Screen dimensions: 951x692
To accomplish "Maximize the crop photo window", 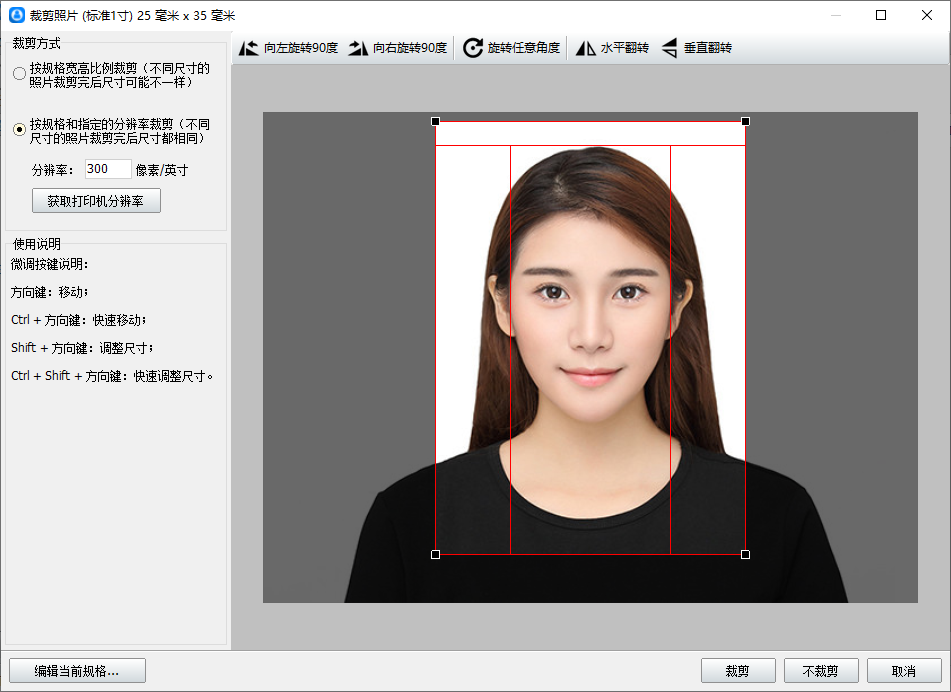I will (881, 15).
